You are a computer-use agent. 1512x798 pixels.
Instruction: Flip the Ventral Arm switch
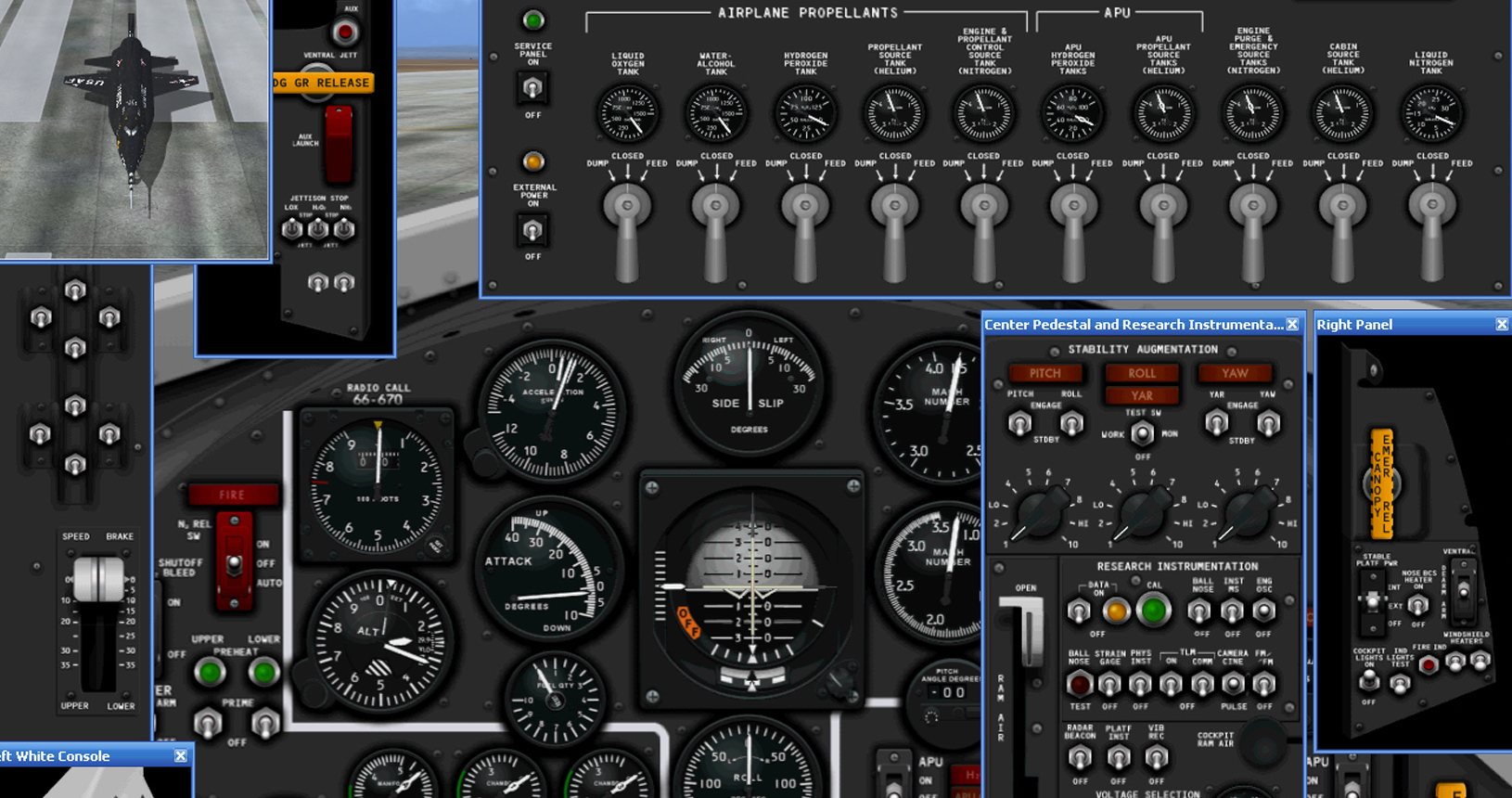tap(1463, 590)
